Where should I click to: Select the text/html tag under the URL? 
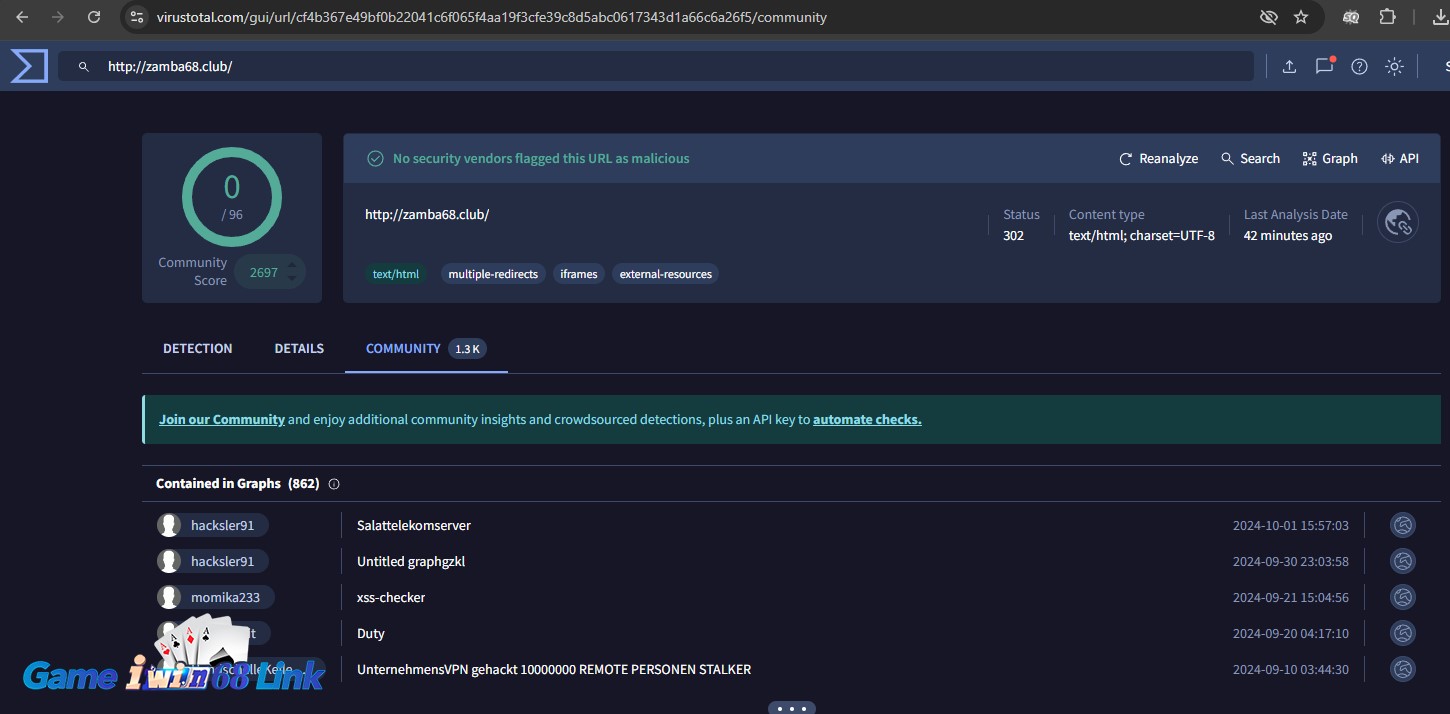tap(396, 273)
